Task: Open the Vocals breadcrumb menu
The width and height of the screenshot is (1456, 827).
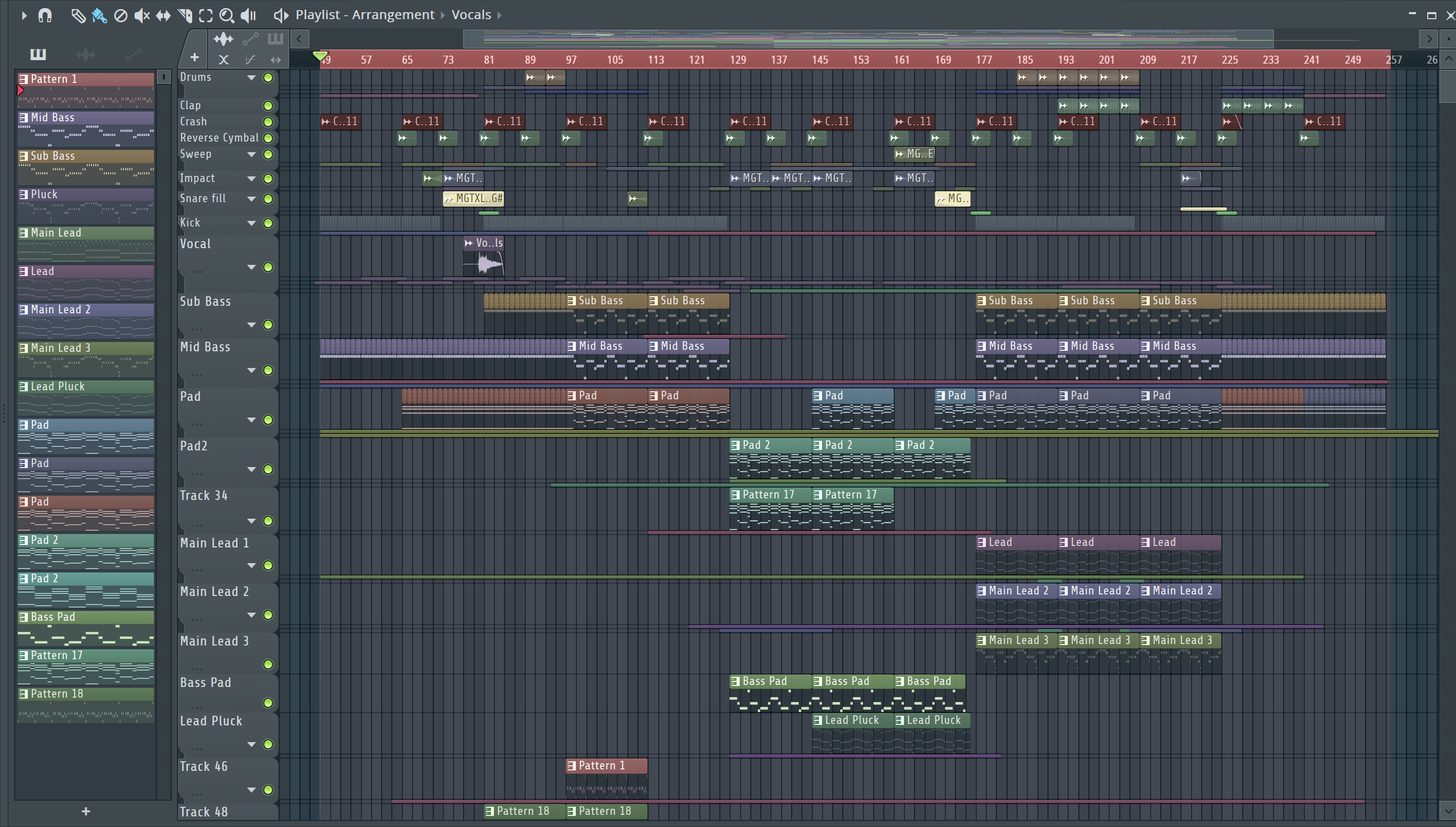Action: 471,15
